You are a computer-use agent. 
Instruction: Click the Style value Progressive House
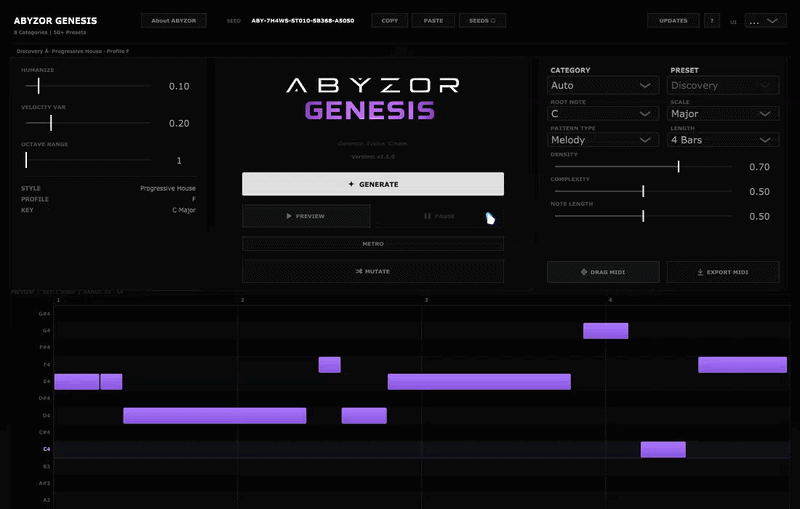coord(168,188)
